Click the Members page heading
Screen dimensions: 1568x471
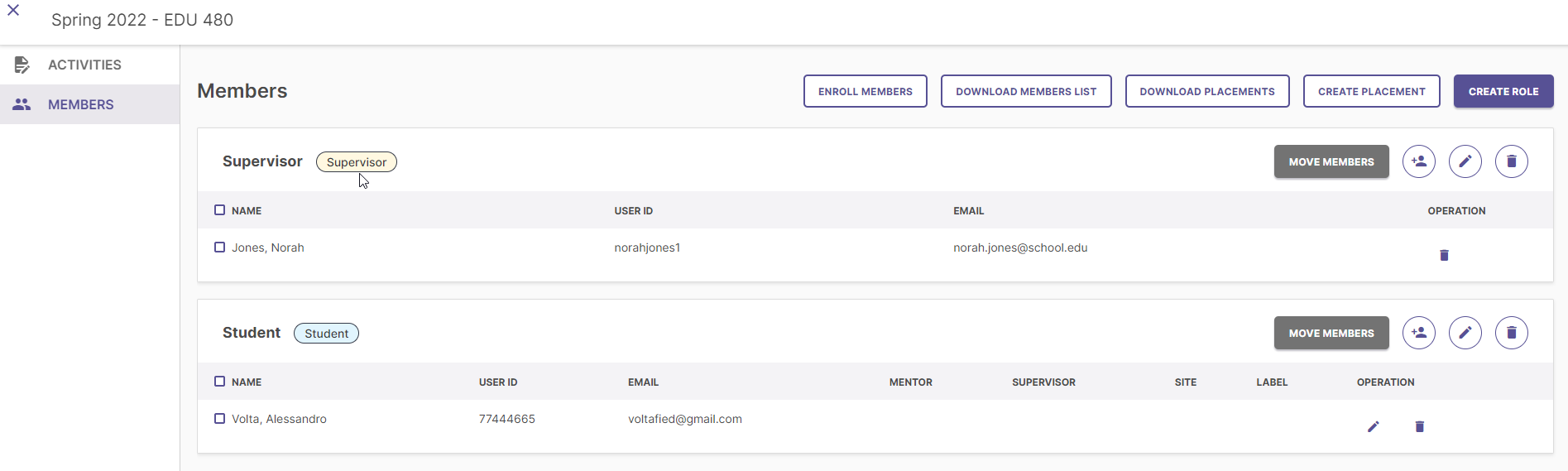242,91
